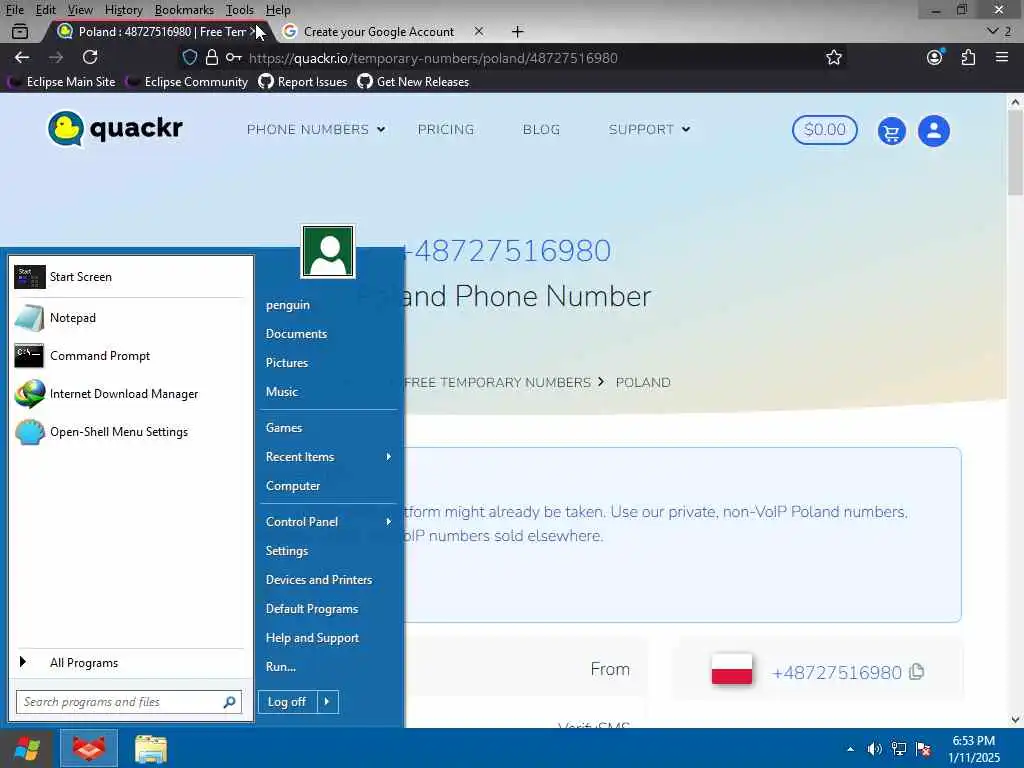Open the Bookmarks menu

[x=184, y=10]
